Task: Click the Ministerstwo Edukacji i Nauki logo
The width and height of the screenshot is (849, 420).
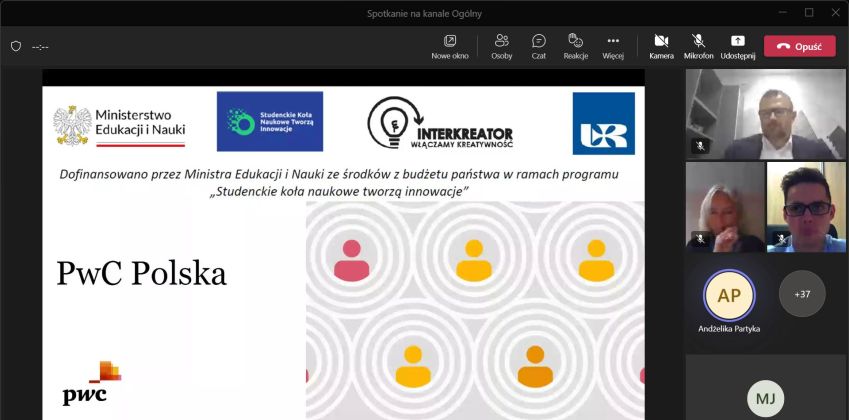Action: click(x=120, y=124)
